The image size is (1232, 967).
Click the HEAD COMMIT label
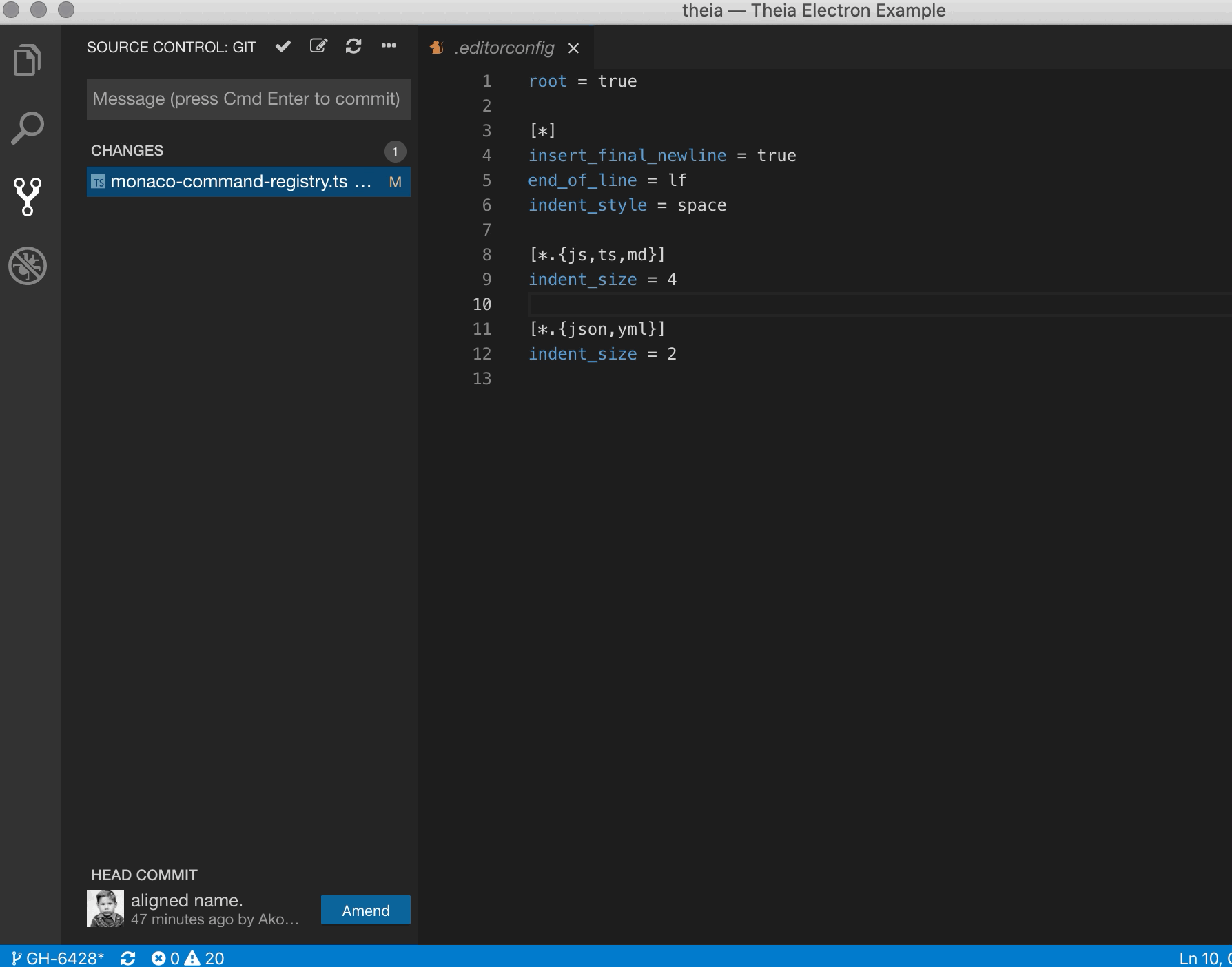[x=144, y=875]
